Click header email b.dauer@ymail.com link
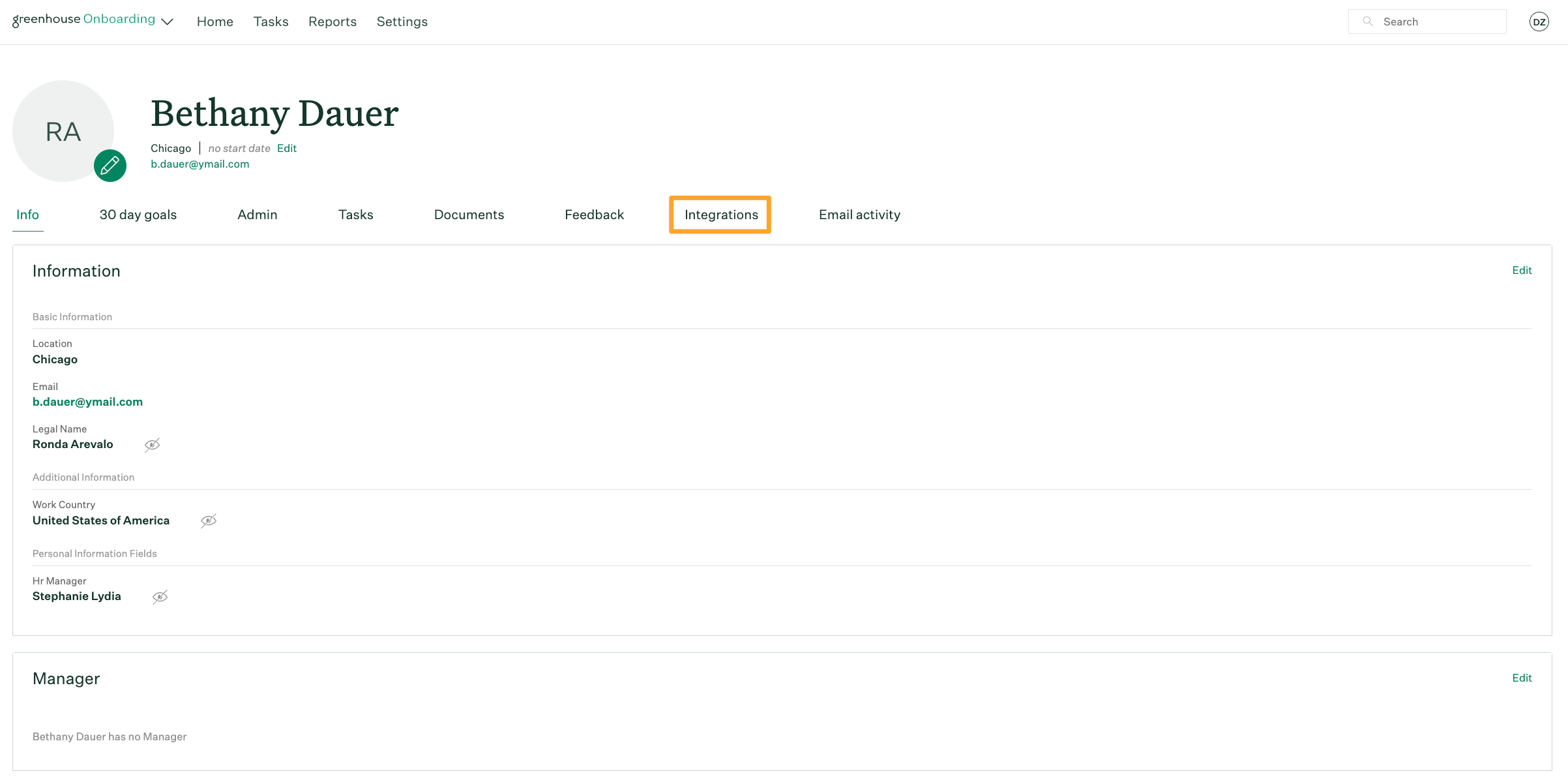This screenshot has height=784, width=1568. [200, 164]
